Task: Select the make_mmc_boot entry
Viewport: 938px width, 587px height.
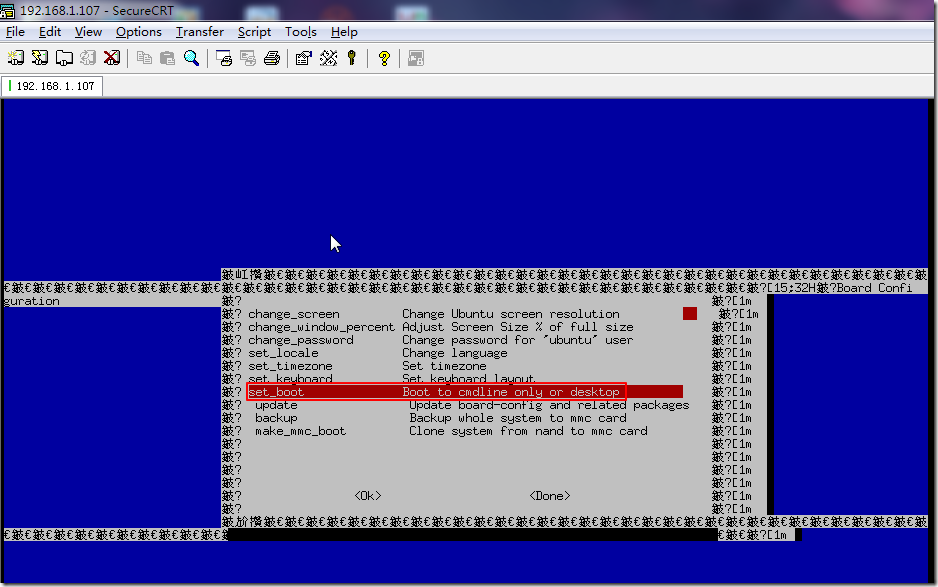Action: coord(300,431)
